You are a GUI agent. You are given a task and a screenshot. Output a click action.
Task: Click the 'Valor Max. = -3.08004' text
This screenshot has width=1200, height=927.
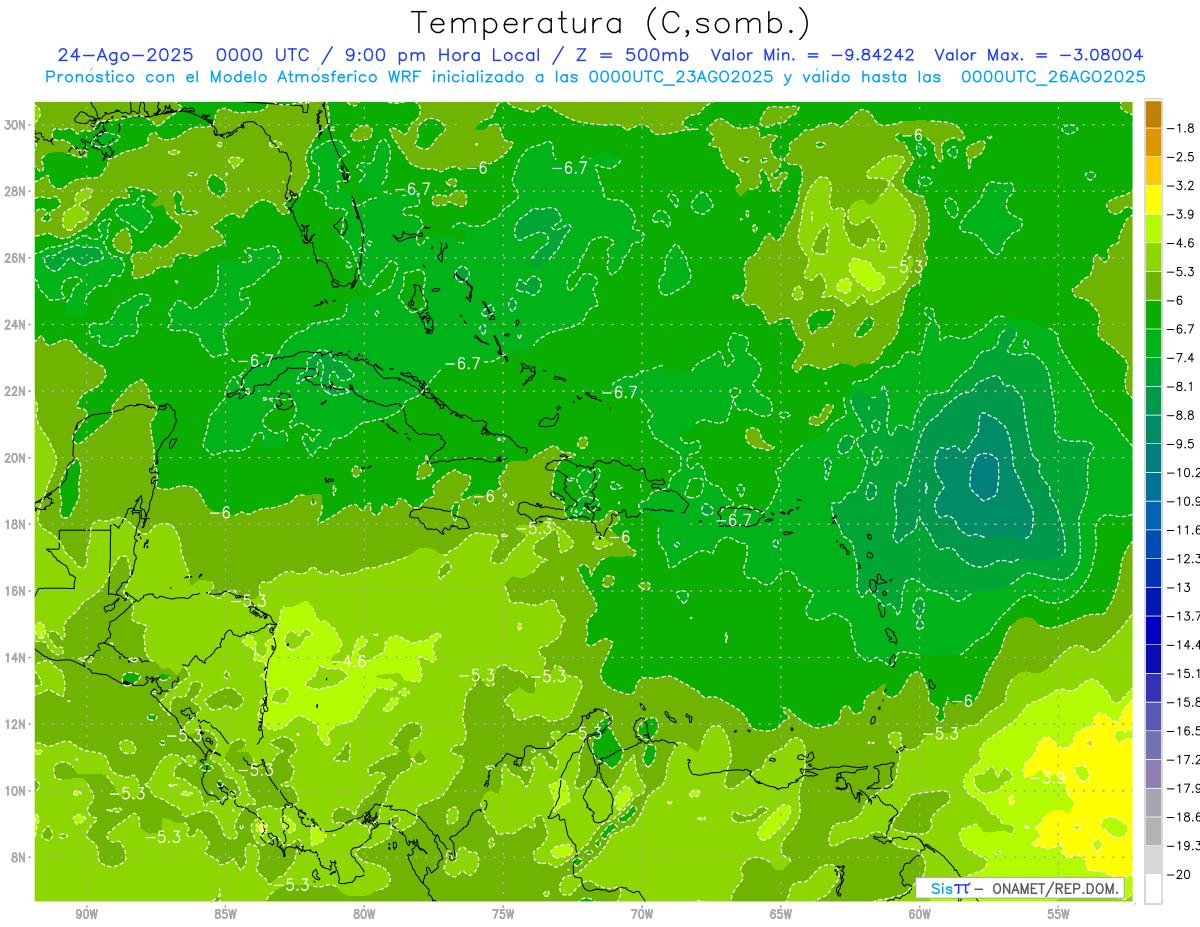[x=1038, y=55]
